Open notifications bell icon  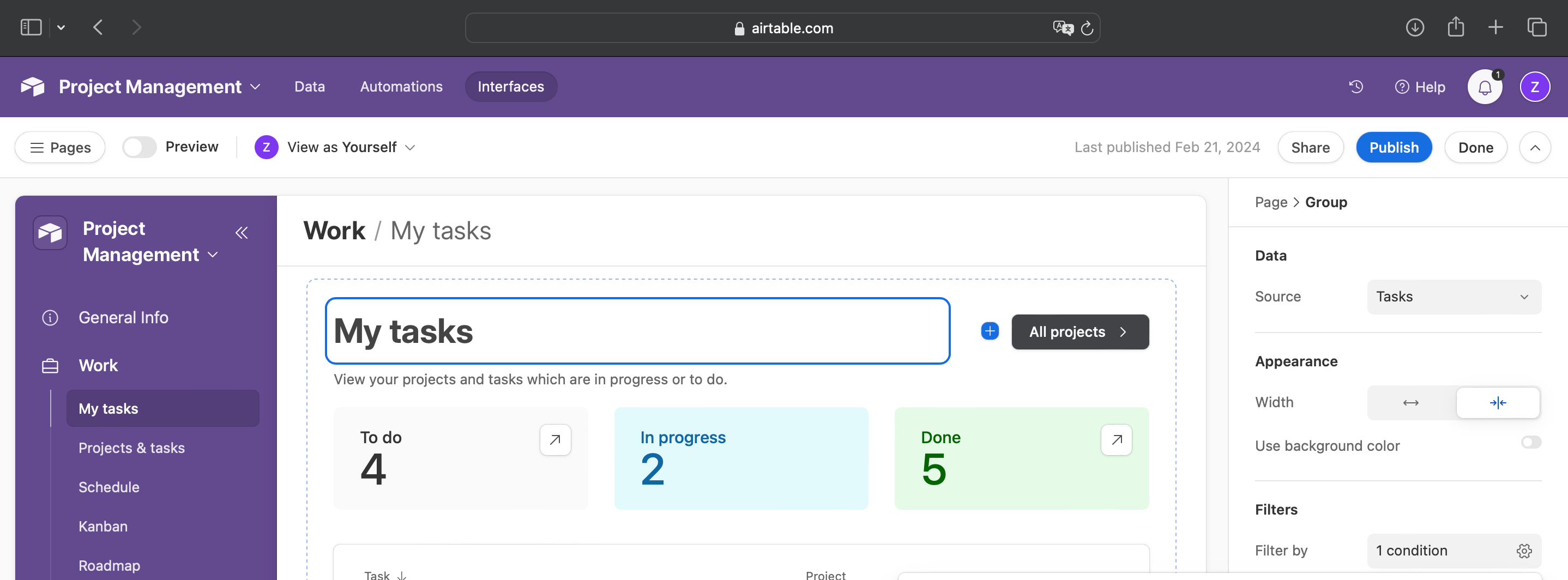pos(1485,87)
